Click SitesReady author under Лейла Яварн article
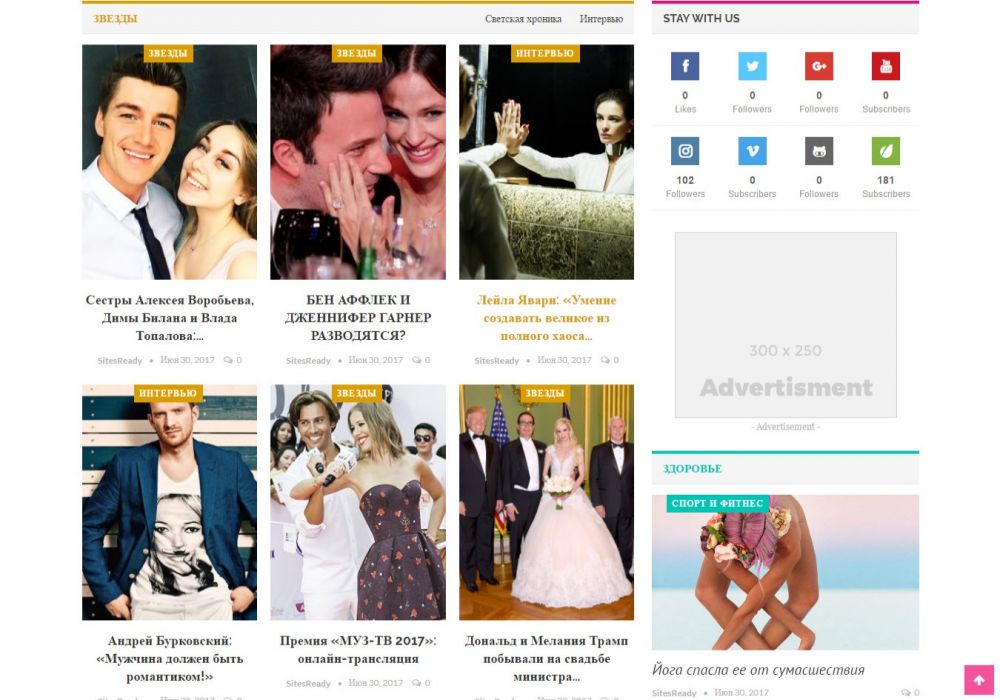Viewport: 1000px width, 700px height. [497, 361]
